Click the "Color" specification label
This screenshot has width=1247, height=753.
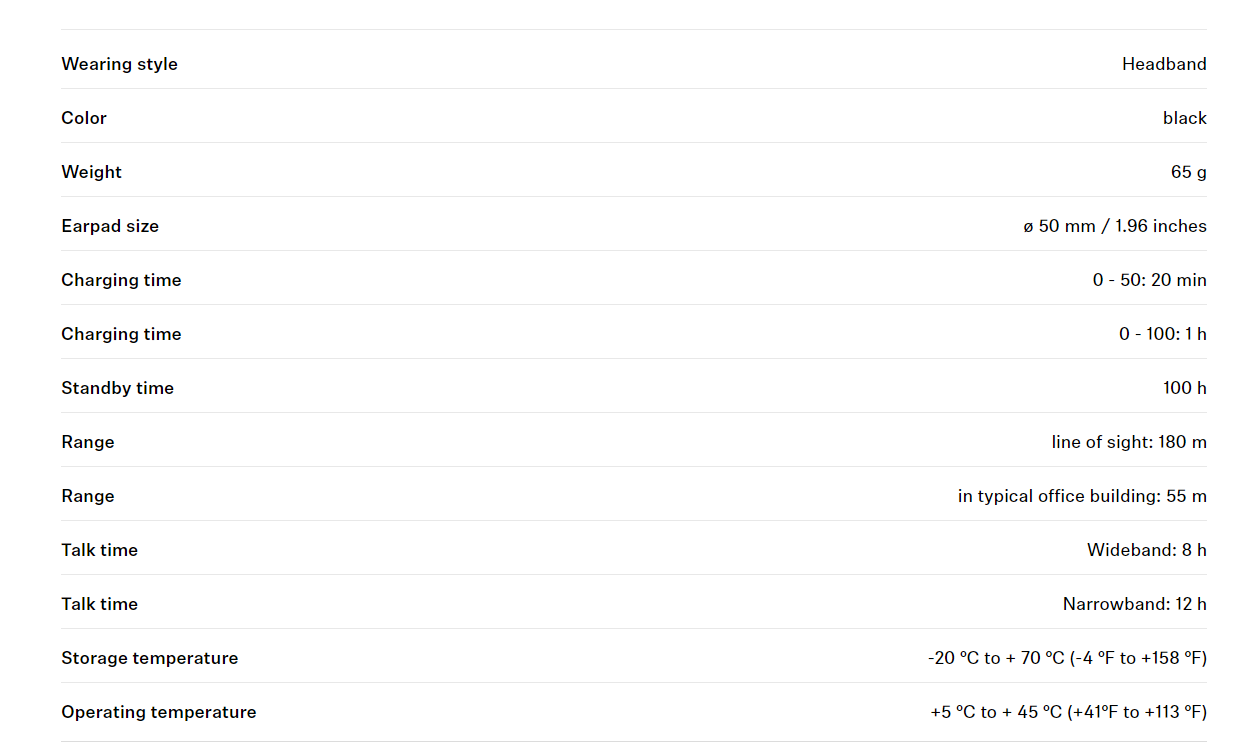click(84, 118)
